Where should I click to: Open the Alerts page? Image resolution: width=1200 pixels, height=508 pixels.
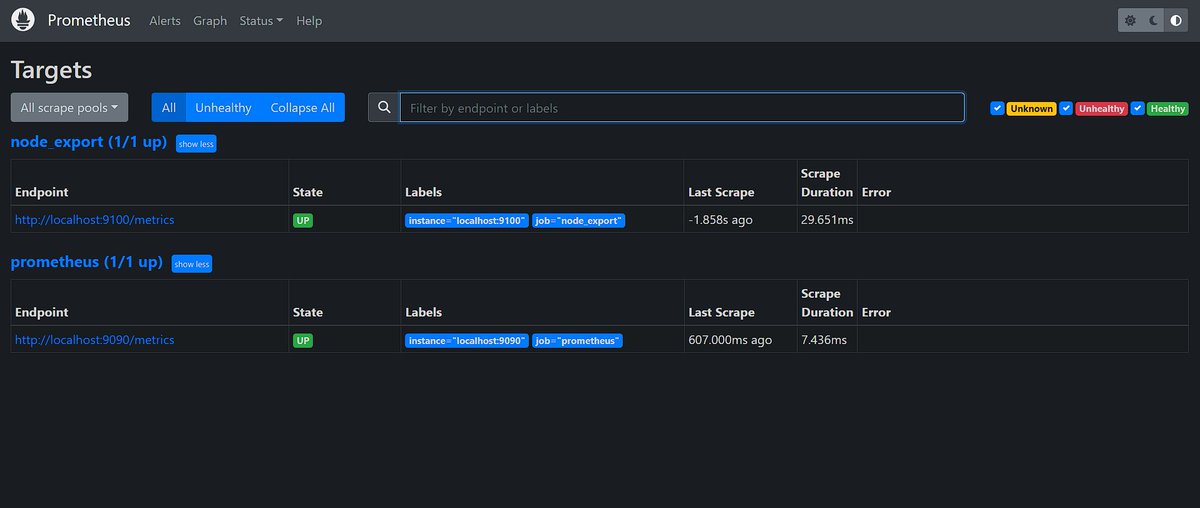coord(165,20)
